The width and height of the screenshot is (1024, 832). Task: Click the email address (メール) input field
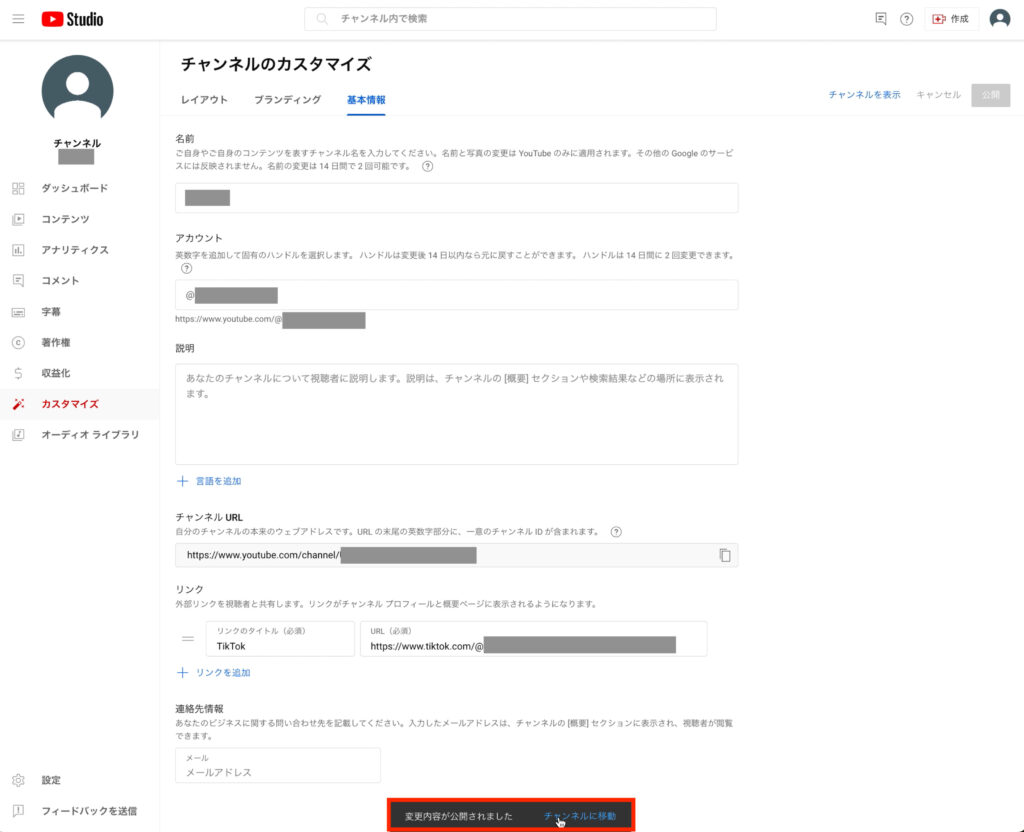point(277,772)
